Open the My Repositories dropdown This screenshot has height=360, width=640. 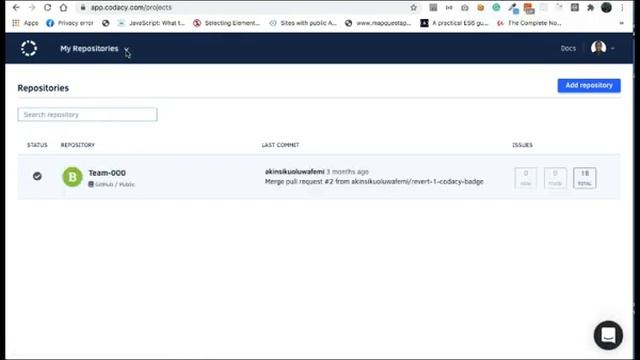tap(94, 49)
